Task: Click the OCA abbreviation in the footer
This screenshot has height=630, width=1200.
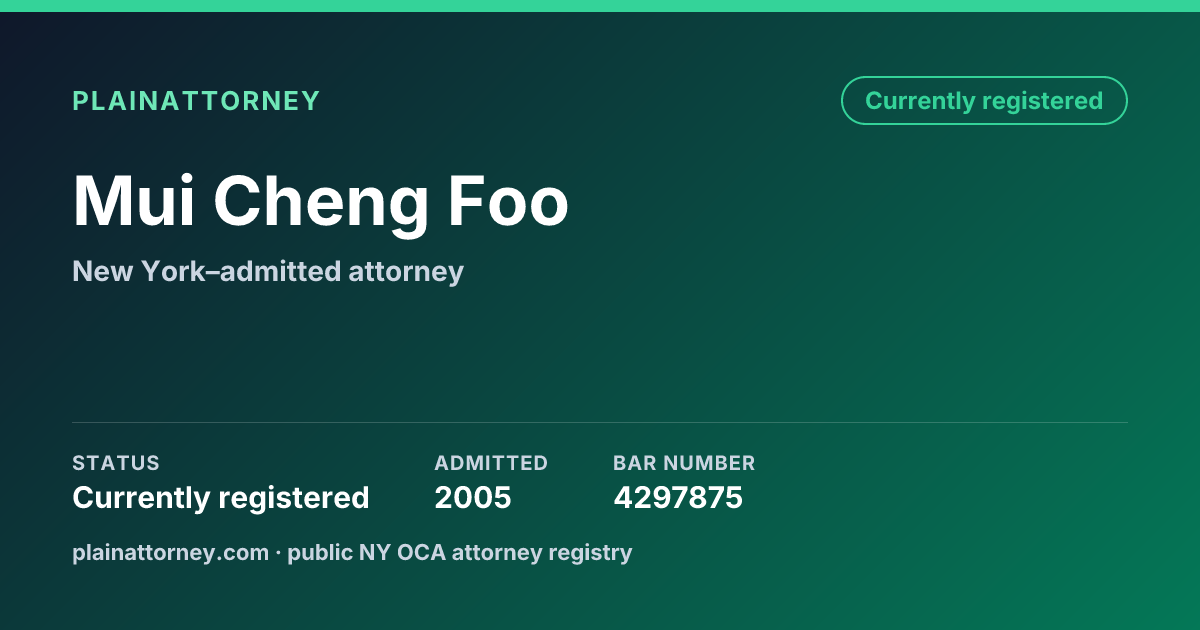Action: pos(424,552)
